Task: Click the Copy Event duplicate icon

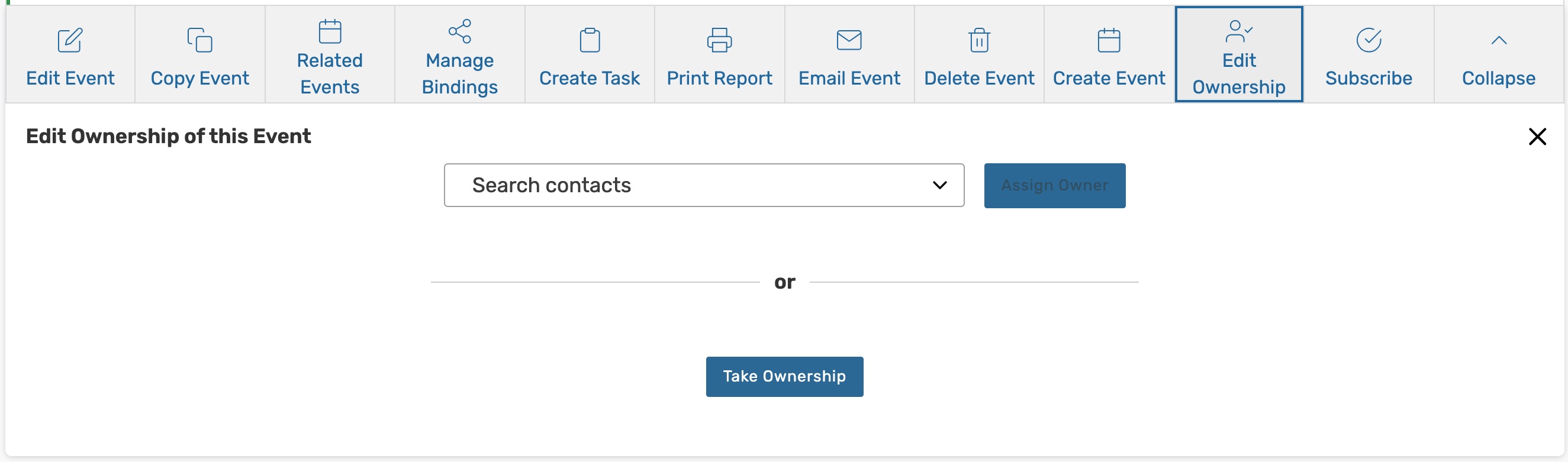Action: click(x=199, y=40)
